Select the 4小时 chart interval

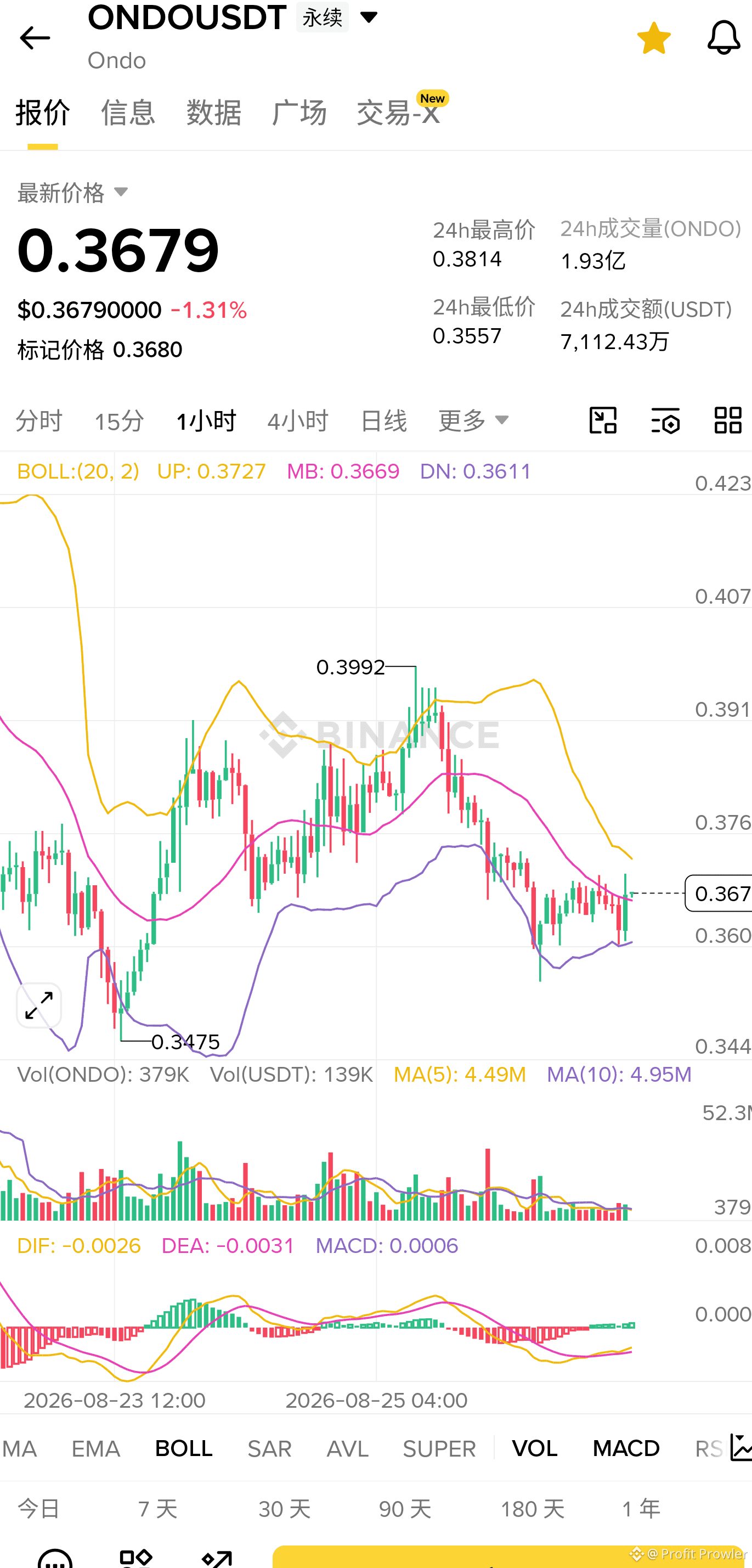[x=297, y=420]
